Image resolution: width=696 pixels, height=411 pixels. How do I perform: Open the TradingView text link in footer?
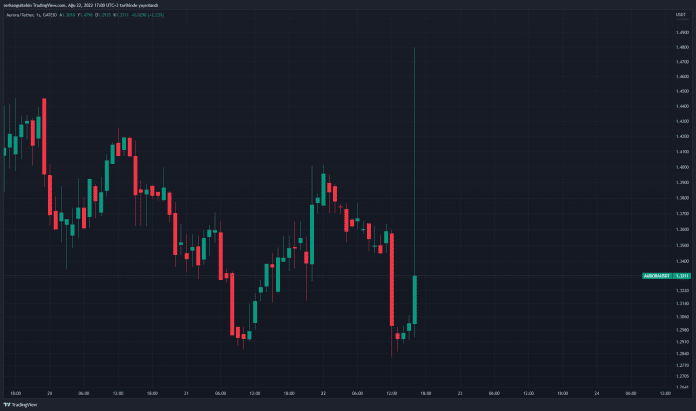24,405
